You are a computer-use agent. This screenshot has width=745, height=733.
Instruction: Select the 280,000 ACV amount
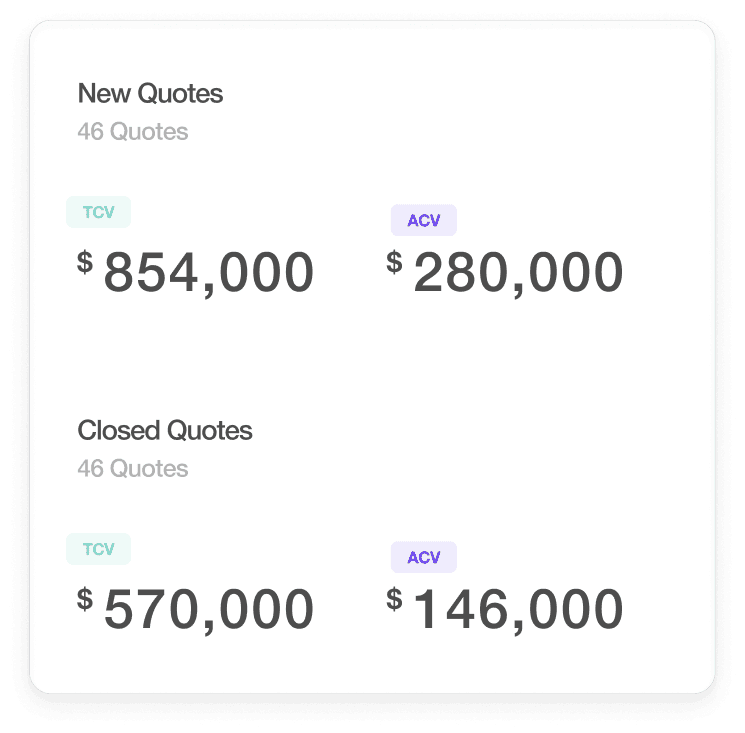pos(518,274)
